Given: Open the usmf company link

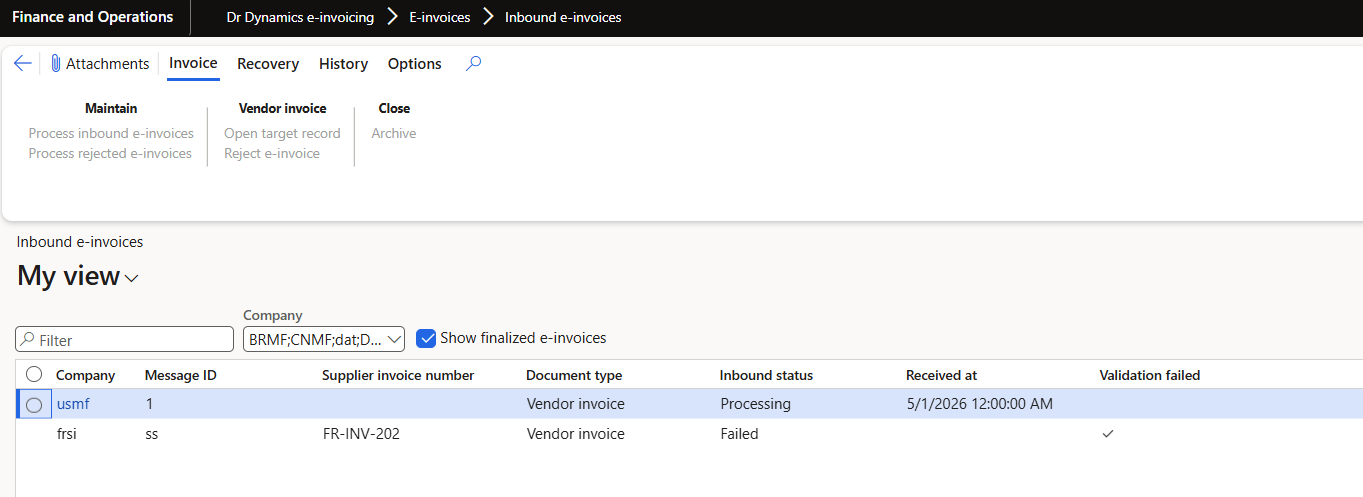Looking at the screenshot, I should 73,404.
